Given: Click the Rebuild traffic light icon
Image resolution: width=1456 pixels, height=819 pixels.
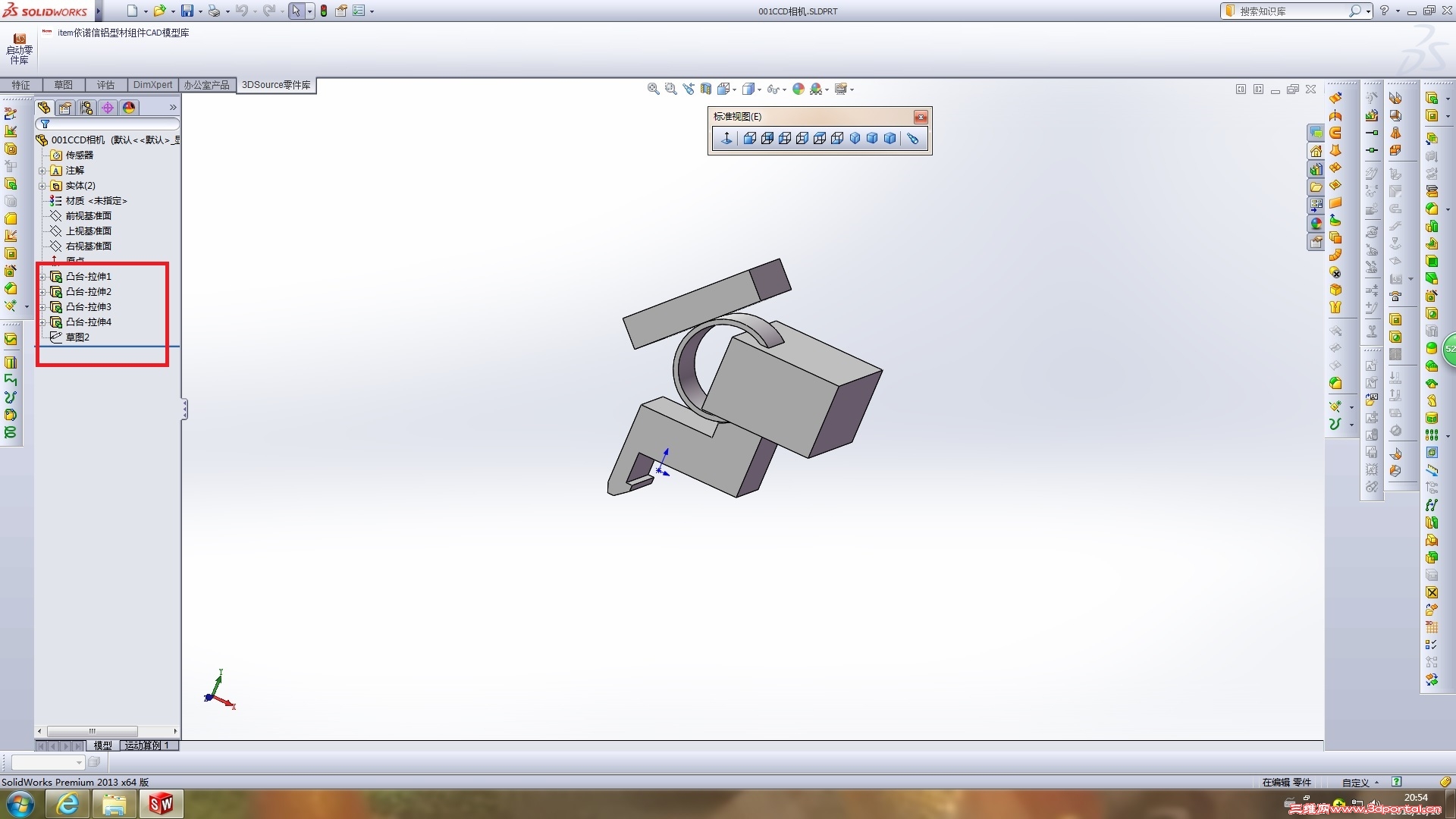Looking at the screenshot, I should coord(324,11).
